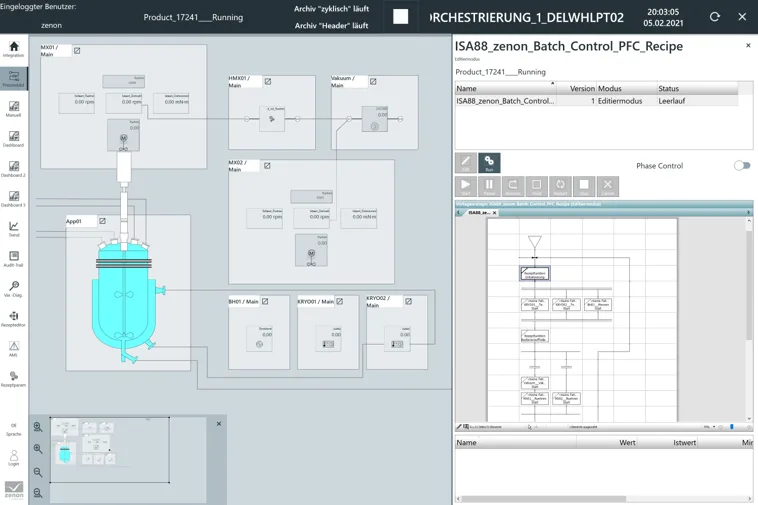Image resolution: width=758 pixels, height=505 pixels.
Task: Change language via Sprache icon
Action: pos(14,429)
